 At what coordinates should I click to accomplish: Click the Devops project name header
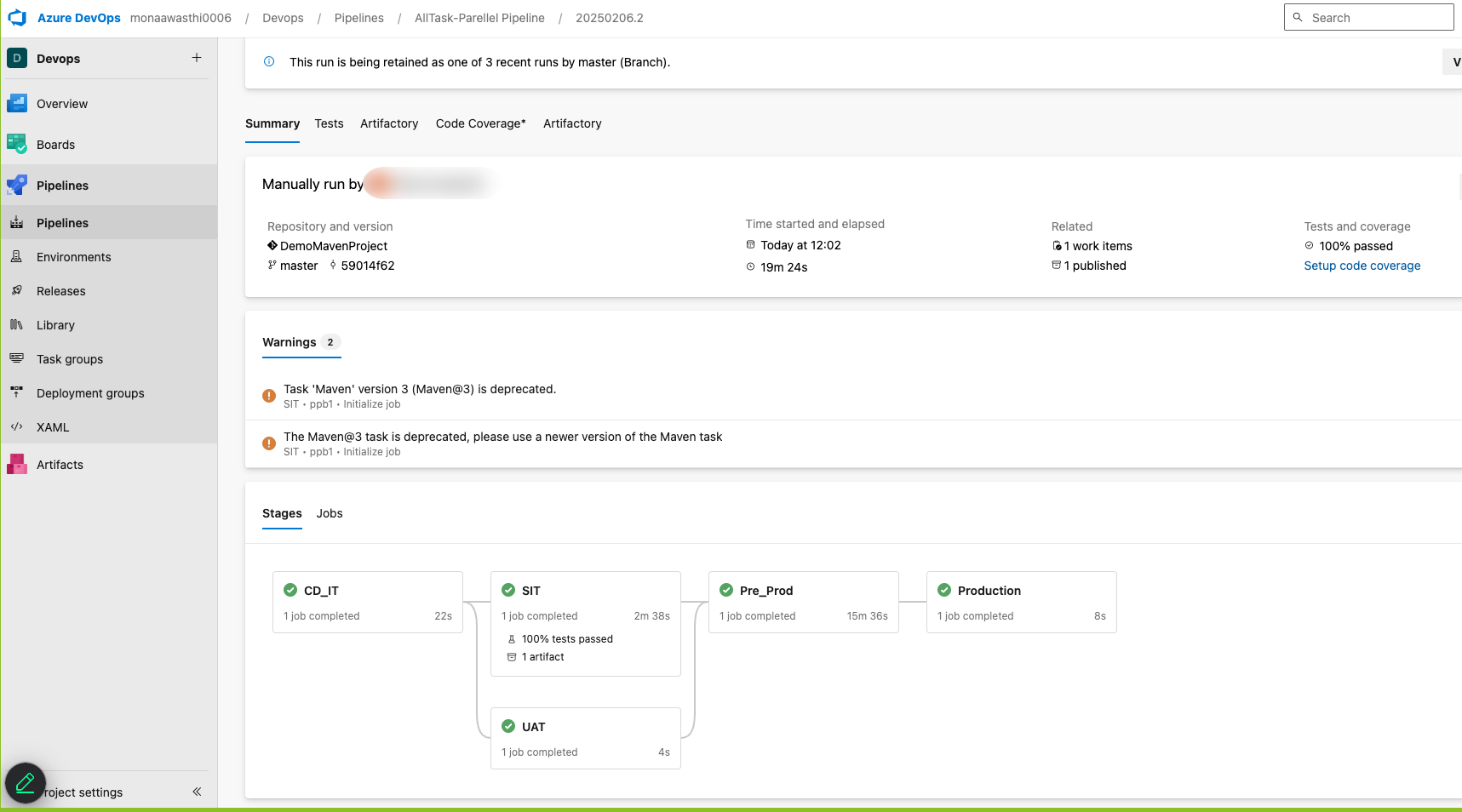[x=58, y=59]
